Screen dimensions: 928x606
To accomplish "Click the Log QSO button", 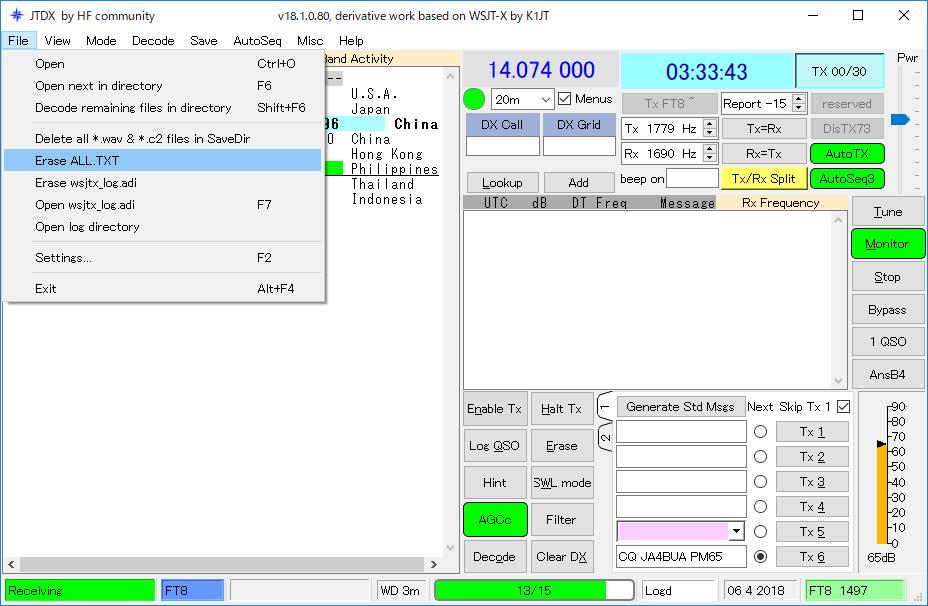I will click(x=495, y=446).
